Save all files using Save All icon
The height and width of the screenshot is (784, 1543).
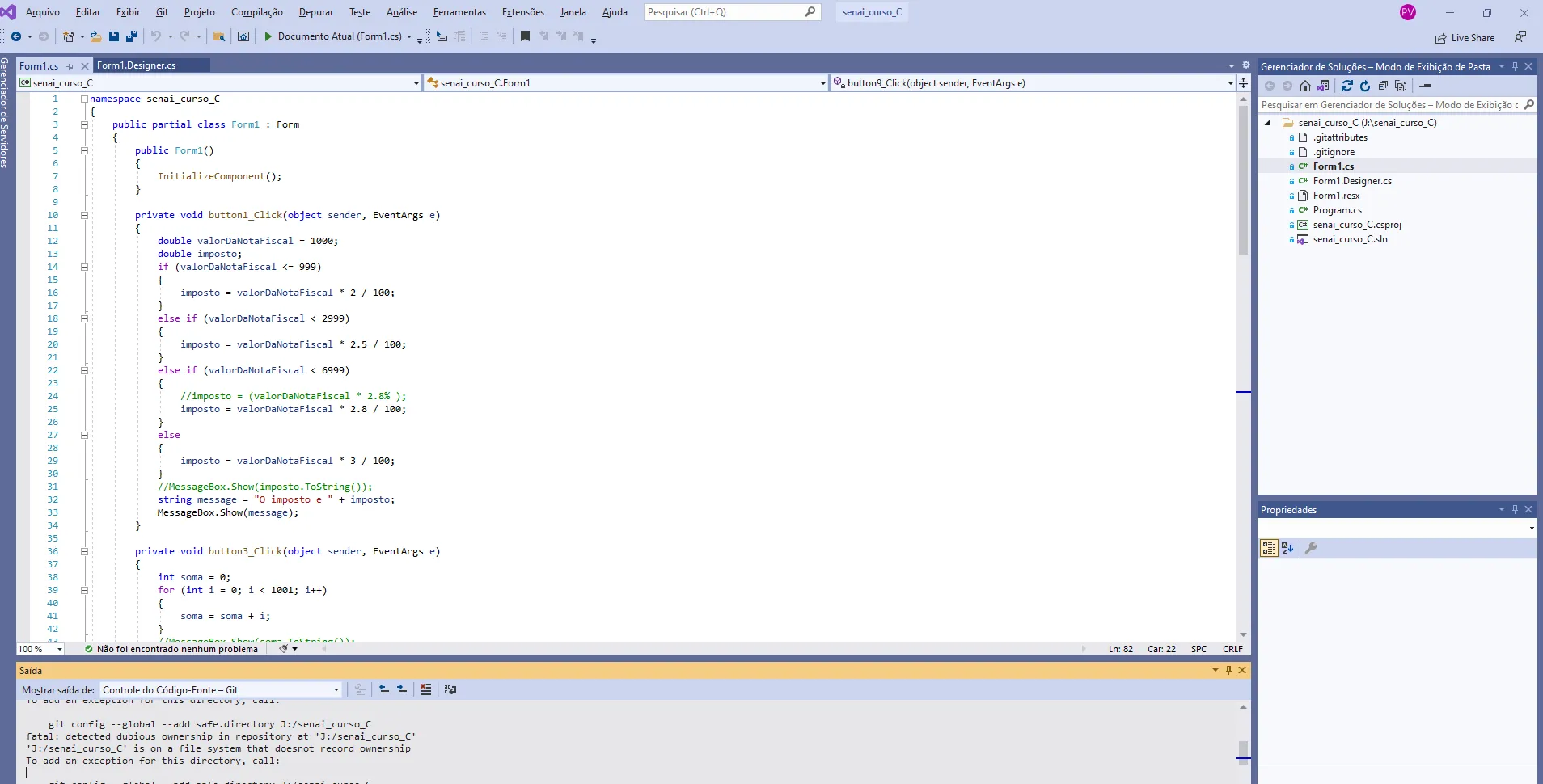130,36
